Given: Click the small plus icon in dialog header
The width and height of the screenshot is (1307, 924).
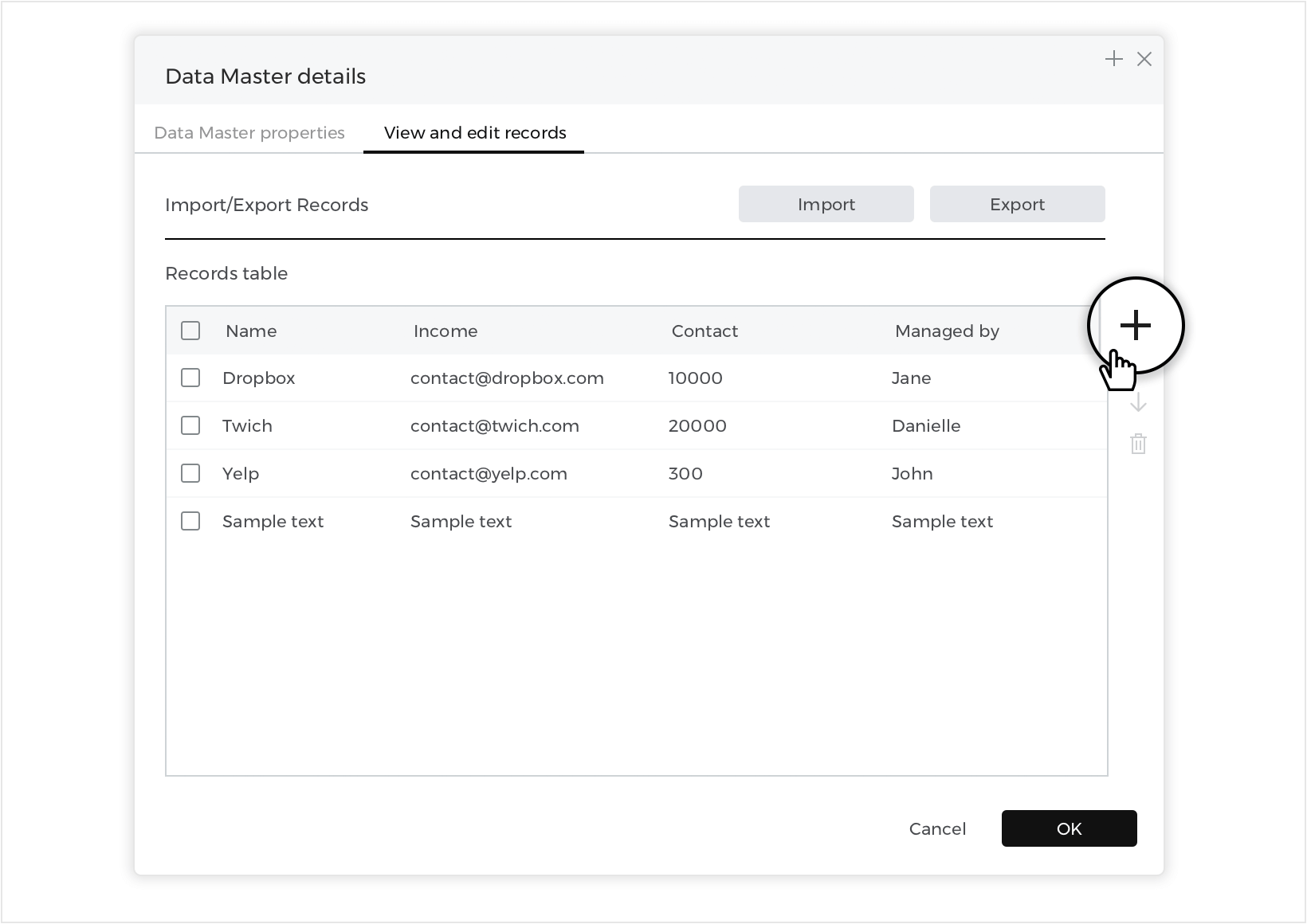Looking at the screenshot, I should click(x=1113, y=59).
